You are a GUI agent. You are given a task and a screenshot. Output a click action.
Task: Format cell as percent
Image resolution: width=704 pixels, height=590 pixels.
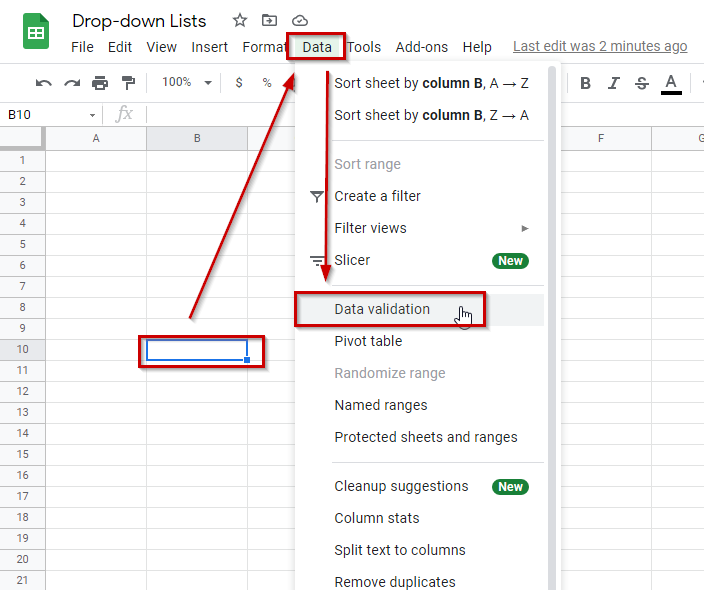267,83
